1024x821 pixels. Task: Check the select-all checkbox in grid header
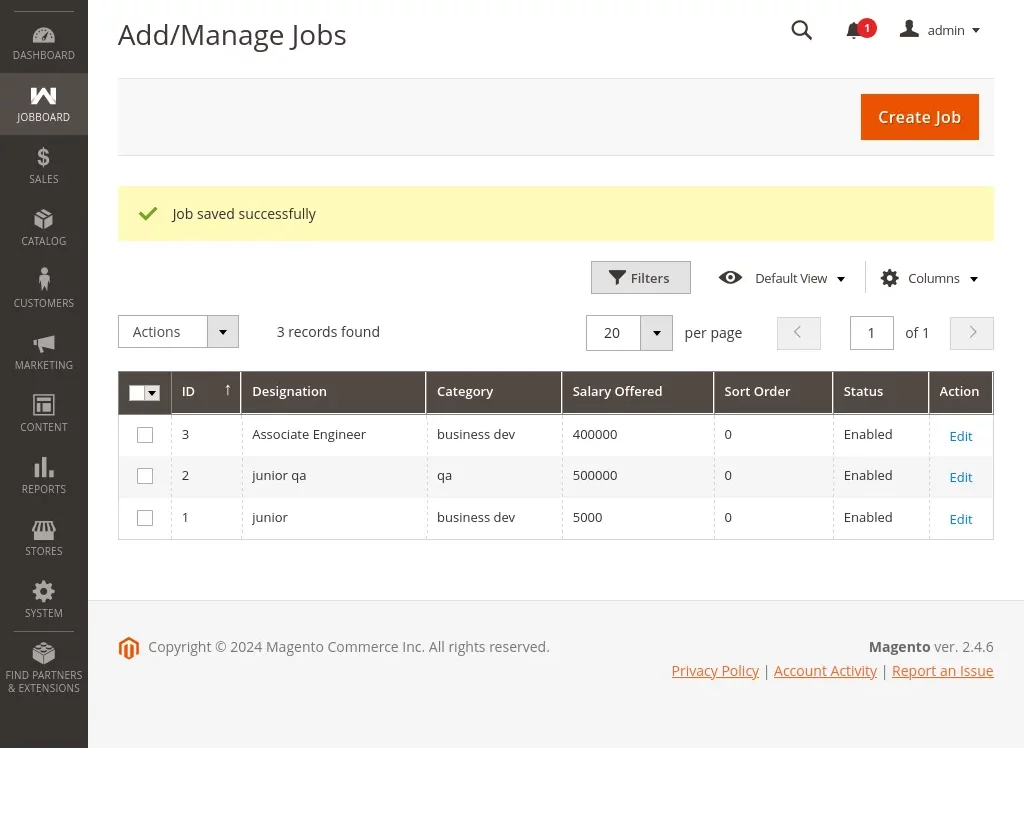(137, 393)
